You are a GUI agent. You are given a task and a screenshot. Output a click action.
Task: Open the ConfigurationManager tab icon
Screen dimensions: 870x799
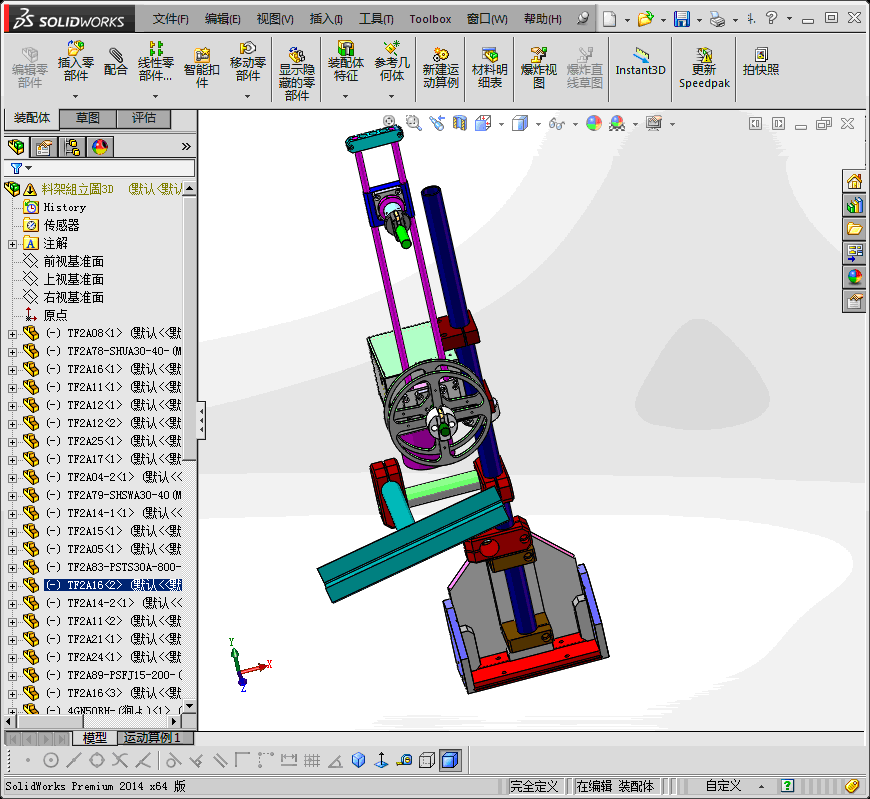72,147
